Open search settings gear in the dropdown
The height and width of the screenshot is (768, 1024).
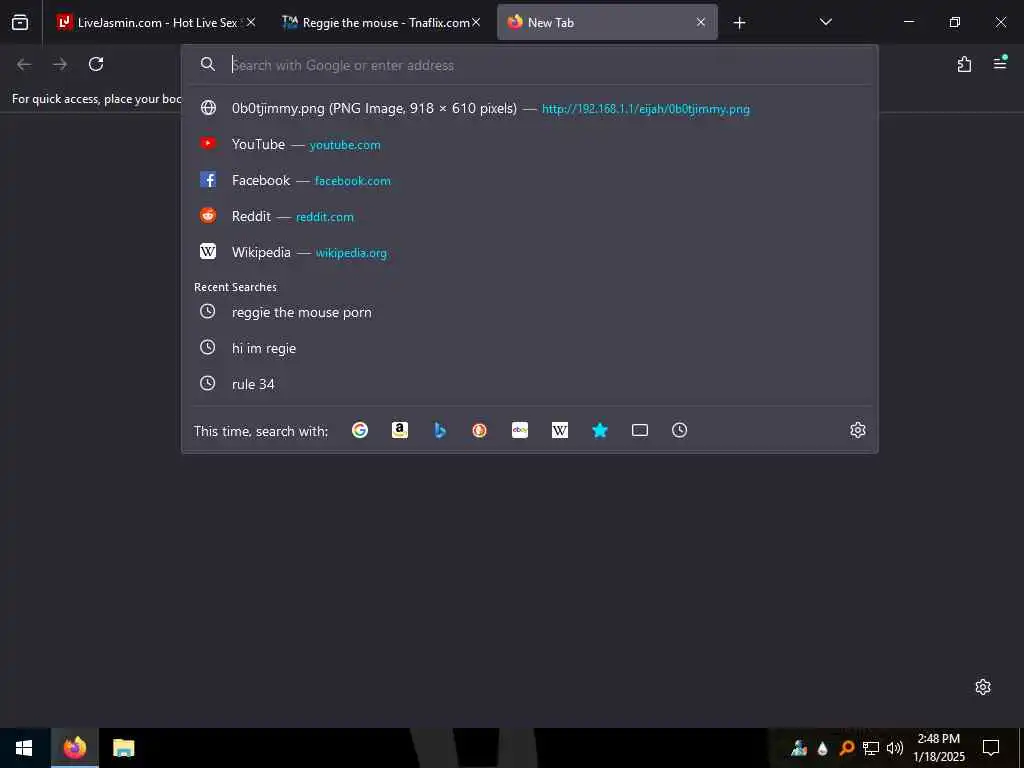pos(857,430)
